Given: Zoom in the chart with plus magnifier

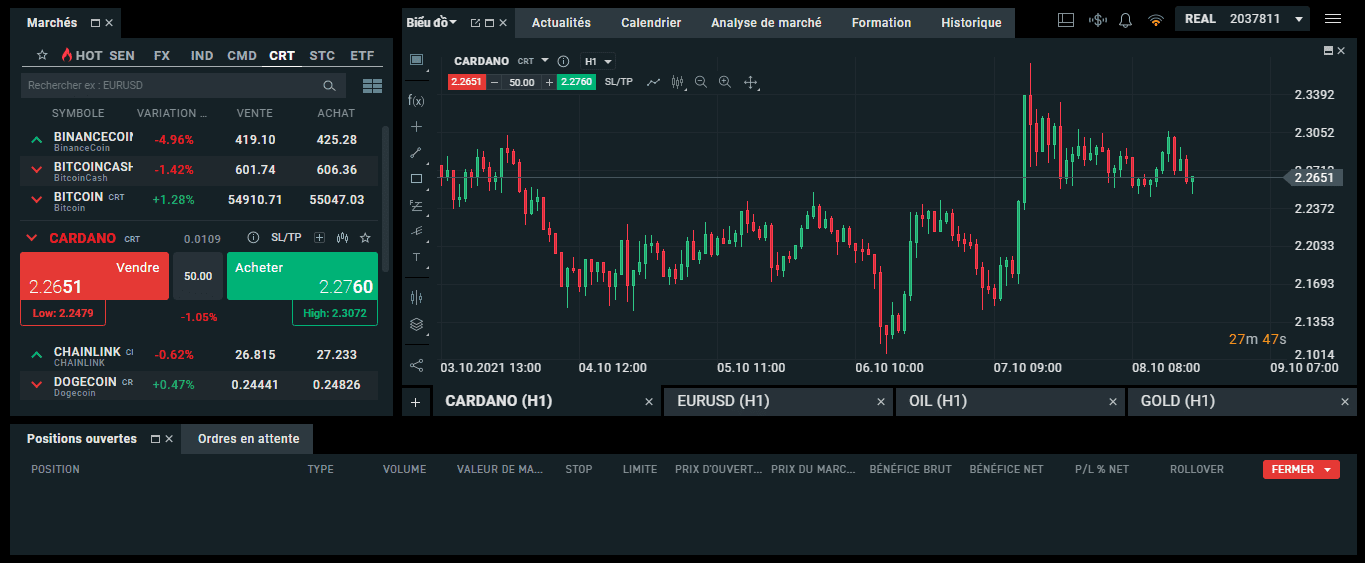Looking at the screenshot, I should tap(725, 82).
